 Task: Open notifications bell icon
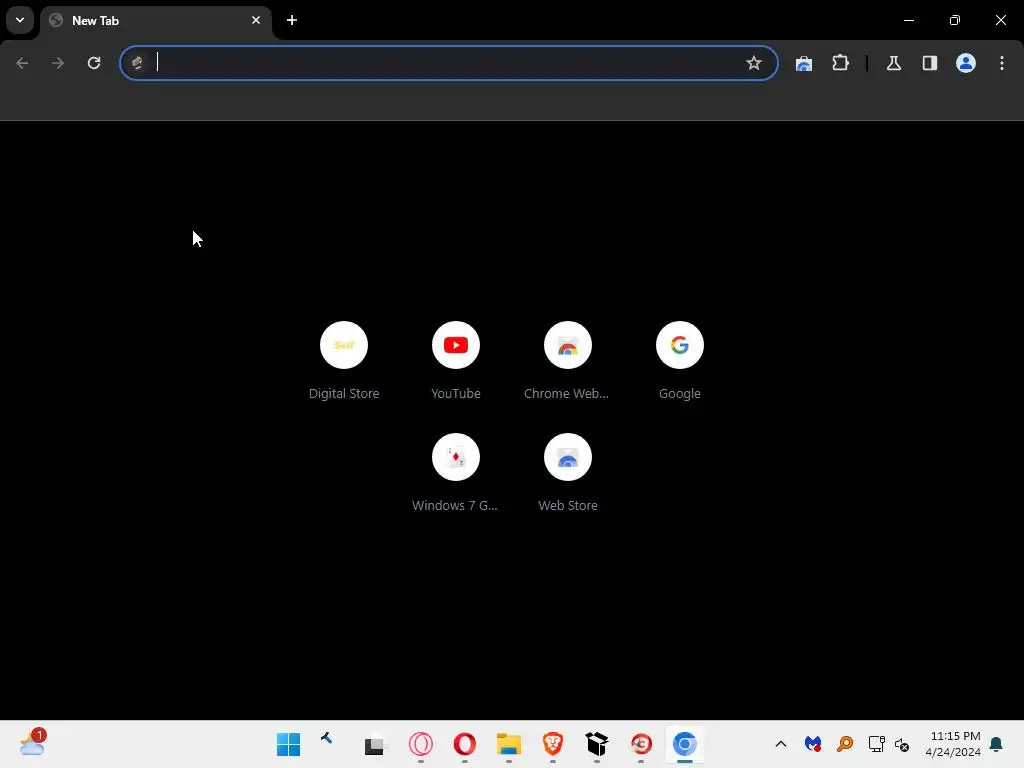click(x=997, y=744)
